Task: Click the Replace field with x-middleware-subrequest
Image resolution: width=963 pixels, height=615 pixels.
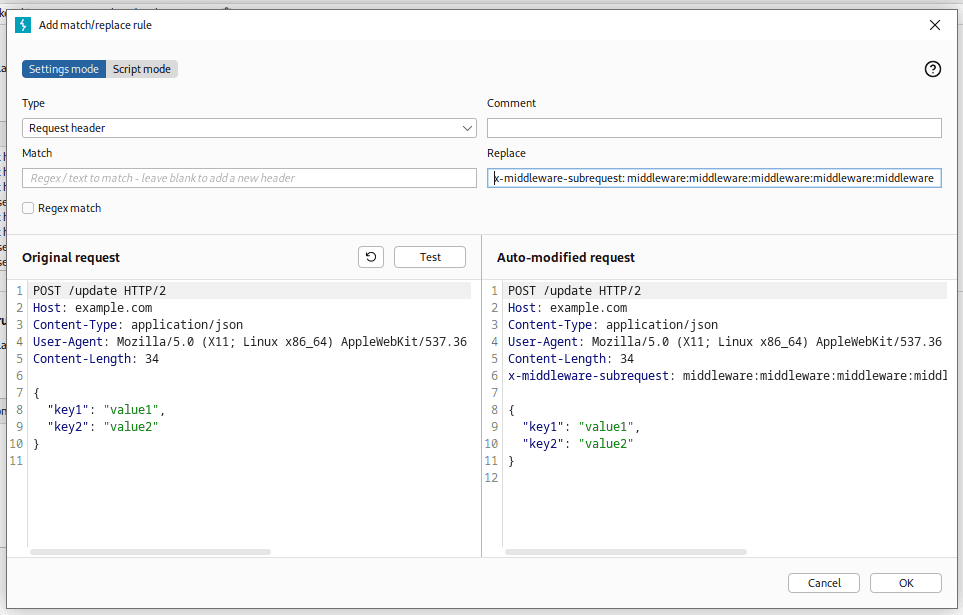Action: (714, 178)
